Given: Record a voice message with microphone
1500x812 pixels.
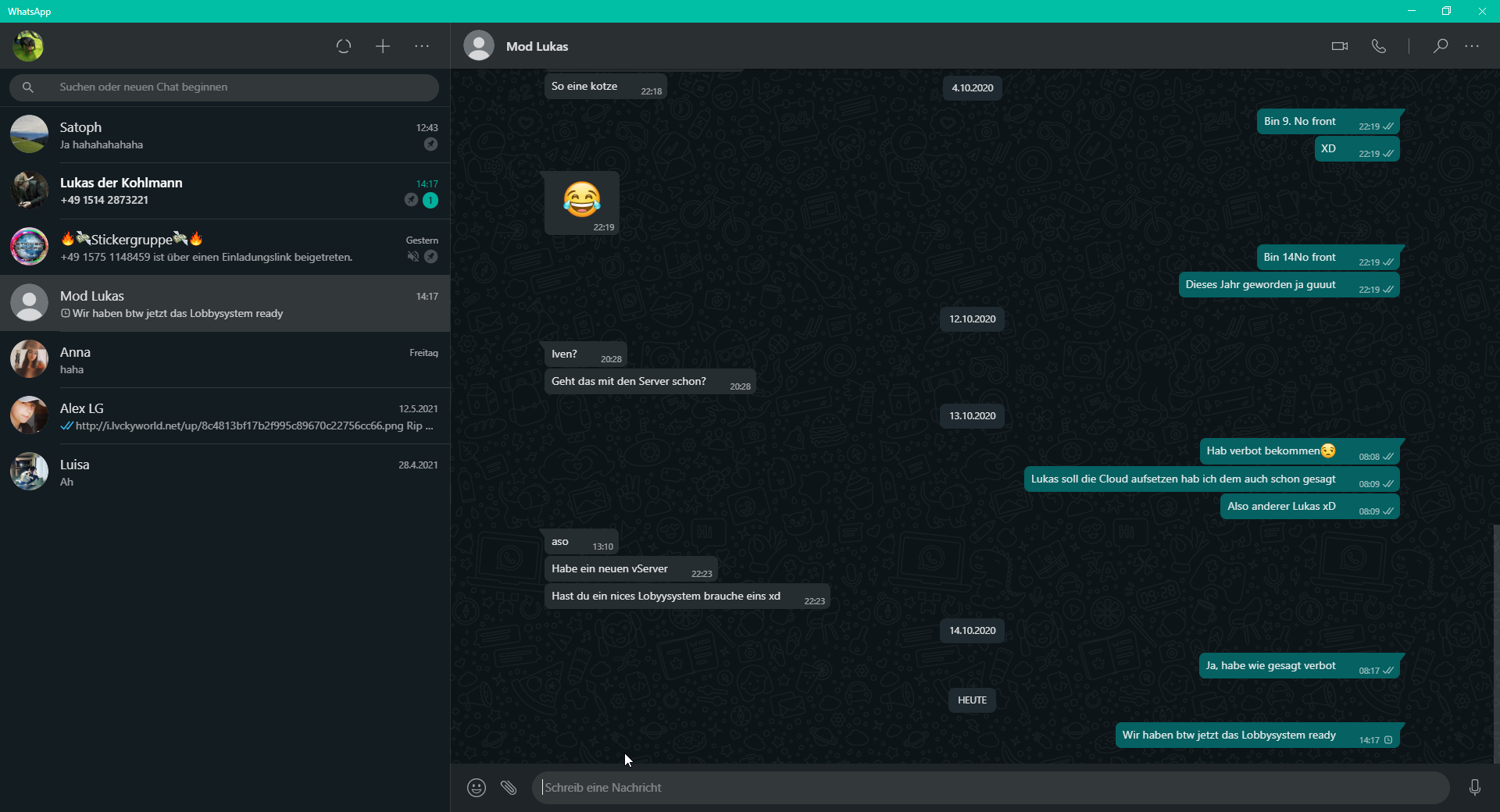Looking at the screenshot, I should 1474,788.
